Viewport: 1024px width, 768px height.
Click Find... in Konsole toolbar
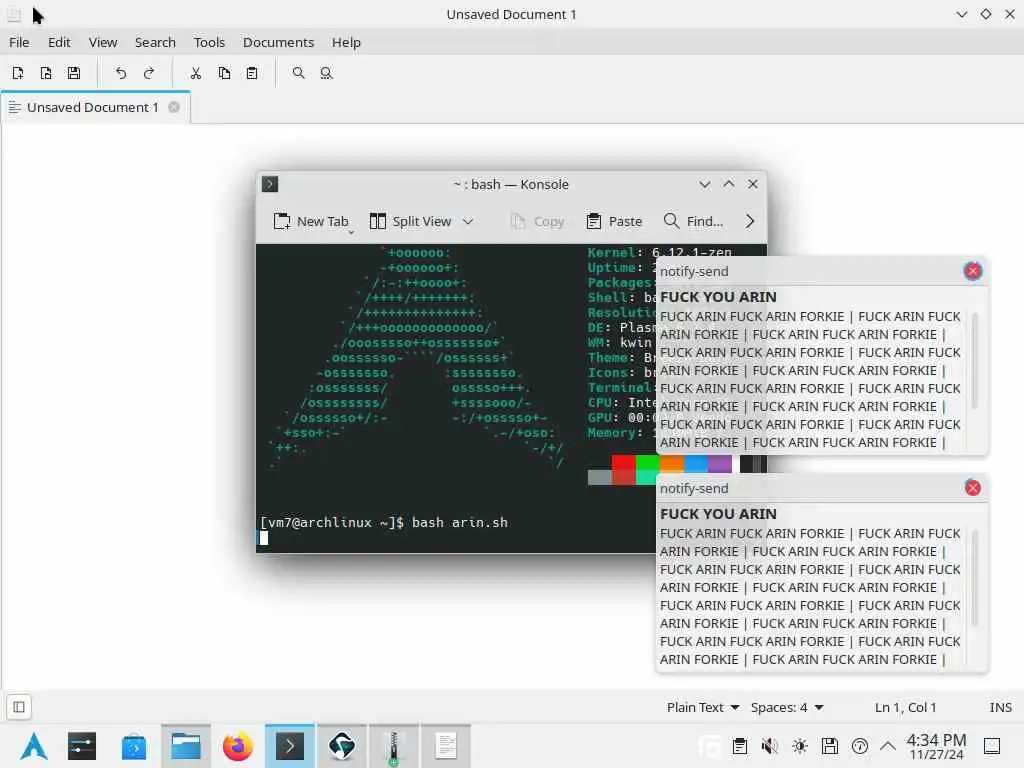point(694,221)
